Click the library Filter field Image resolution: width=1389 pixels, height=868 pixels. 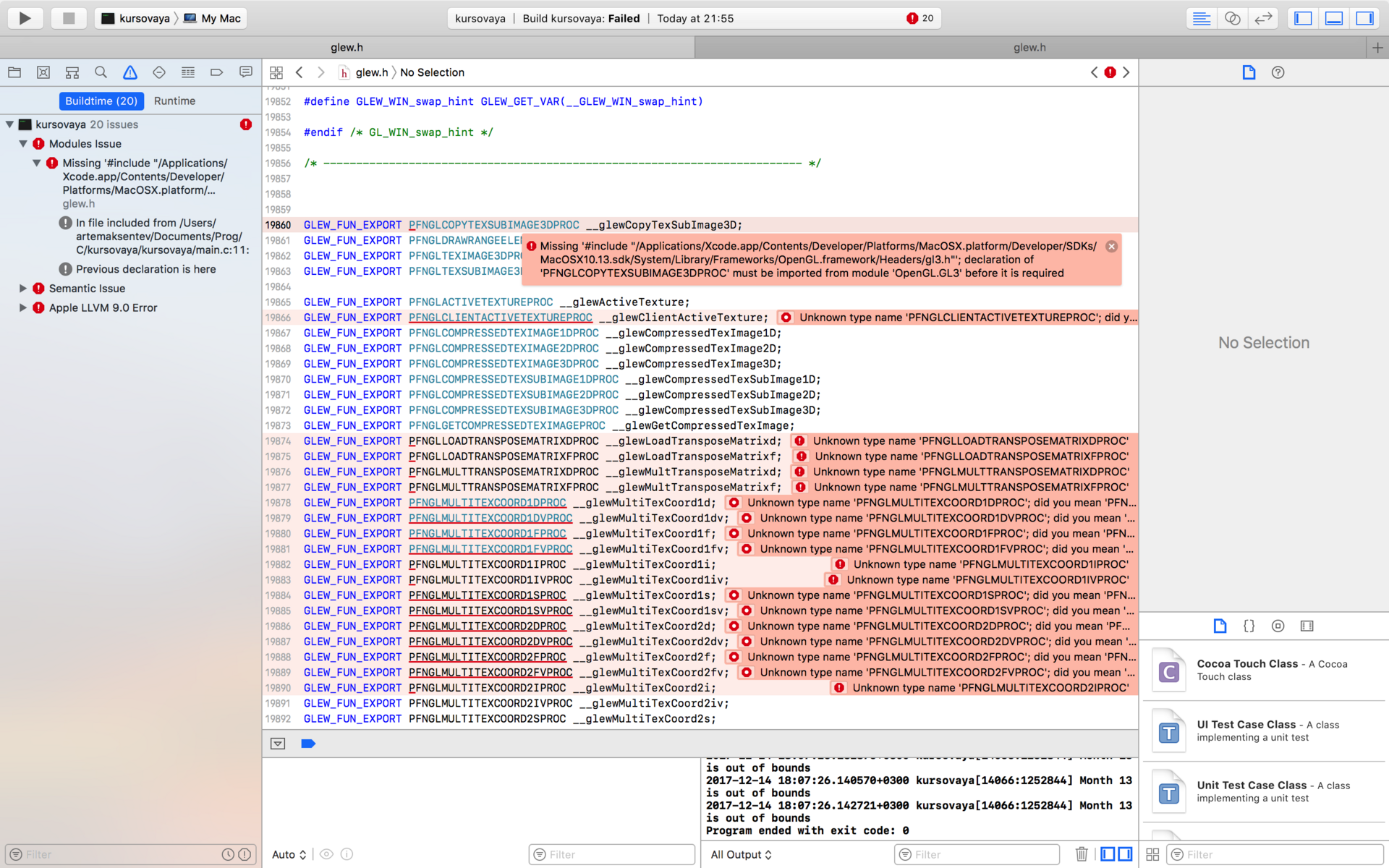click(1275, 854)
